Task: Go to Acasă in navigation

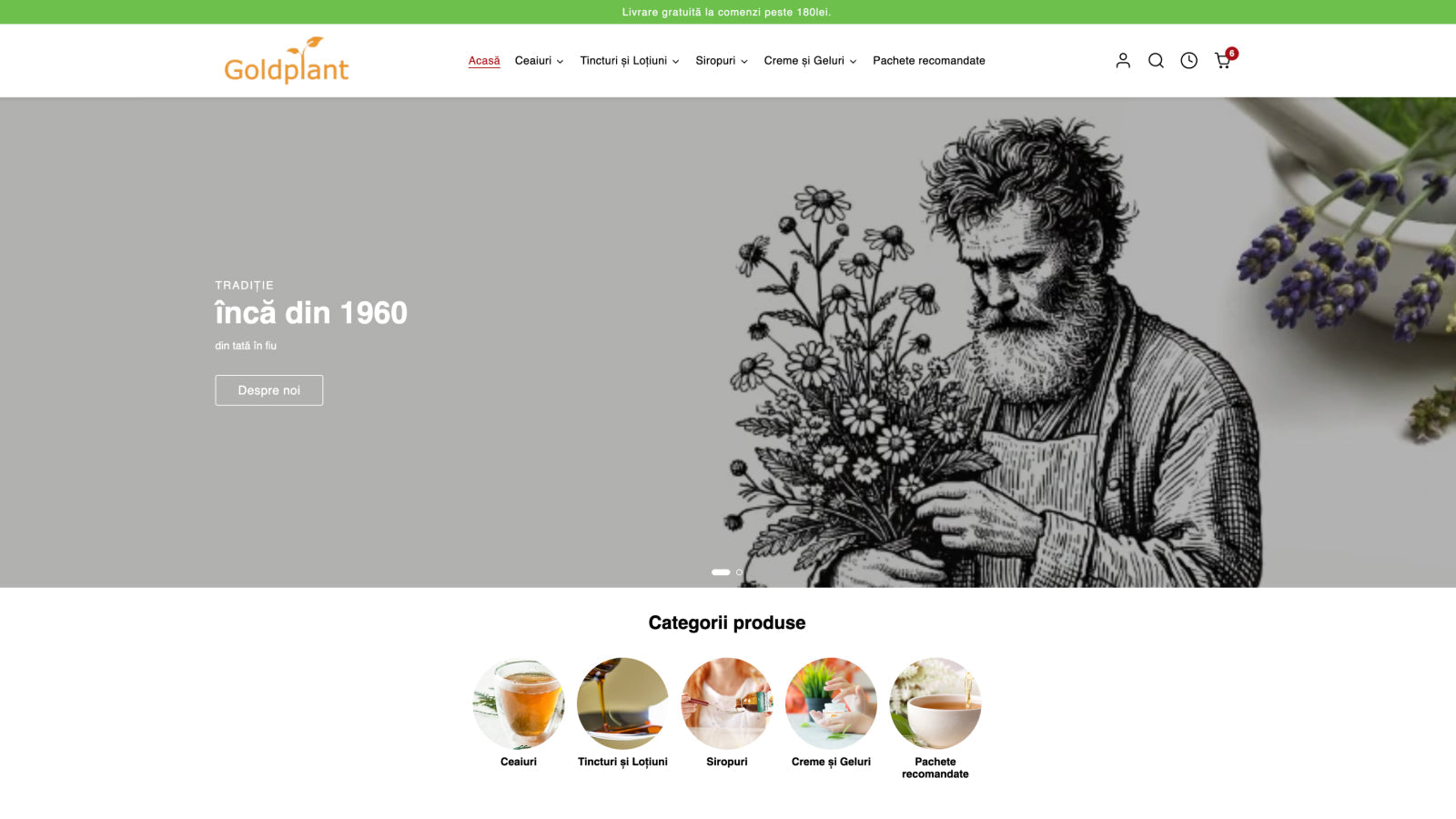Action: point(484,61)
